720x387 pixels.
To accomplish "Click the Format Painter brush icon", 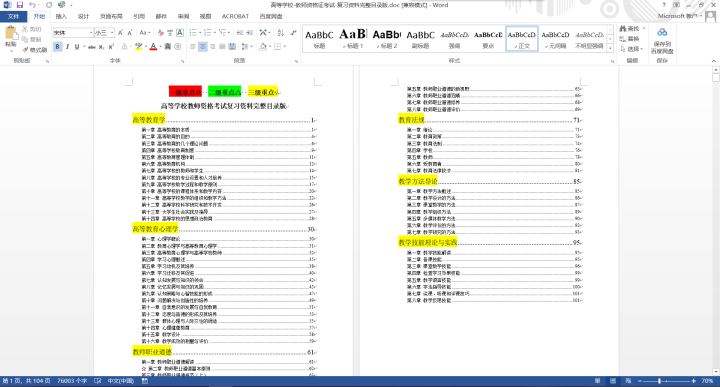I will [25, 49].
